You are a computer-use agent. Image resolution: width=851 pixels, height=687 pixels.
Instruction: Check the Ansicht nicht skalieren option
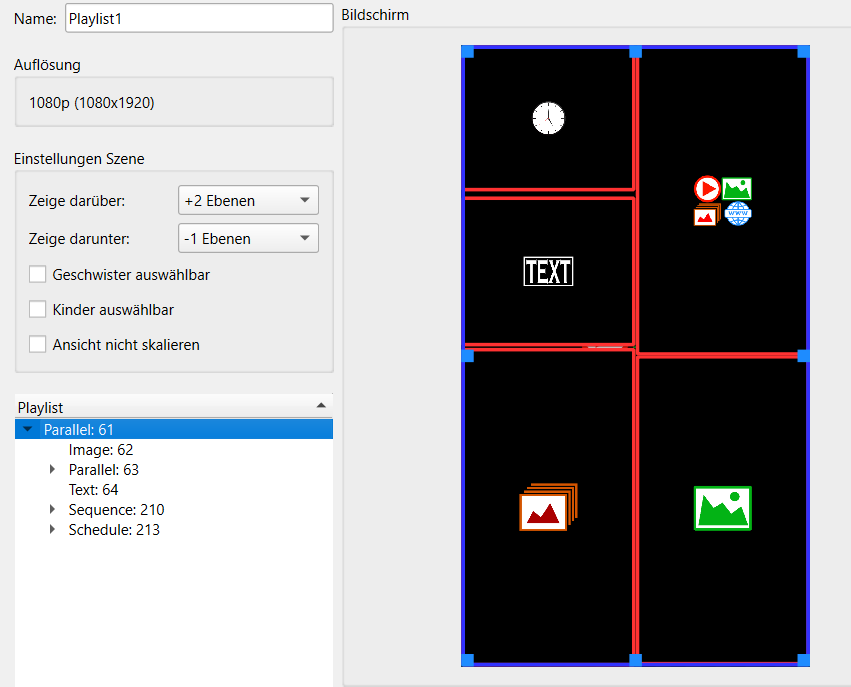[x=38, y=344]
